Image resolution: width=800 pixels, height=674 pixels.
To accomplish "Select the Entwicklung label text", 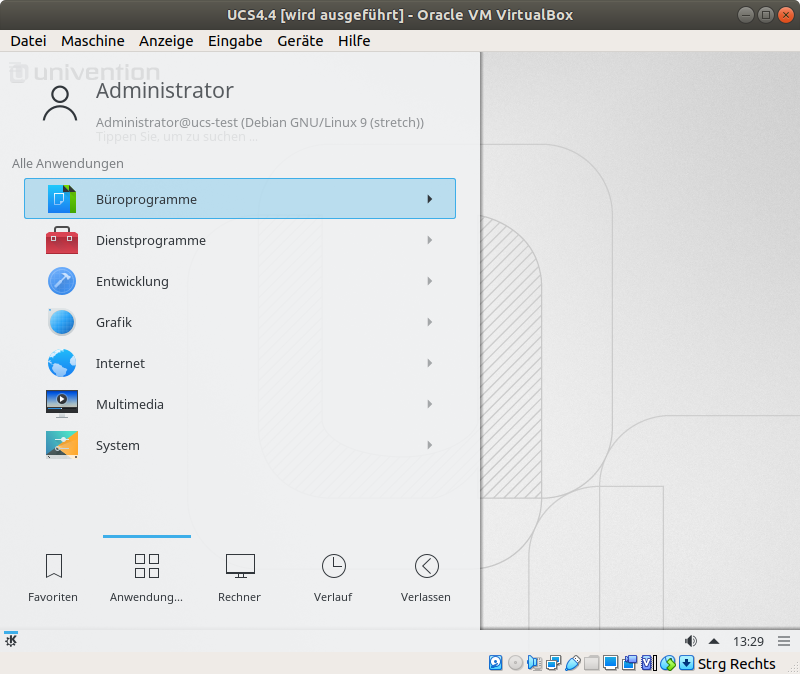I will pos(132,281).
